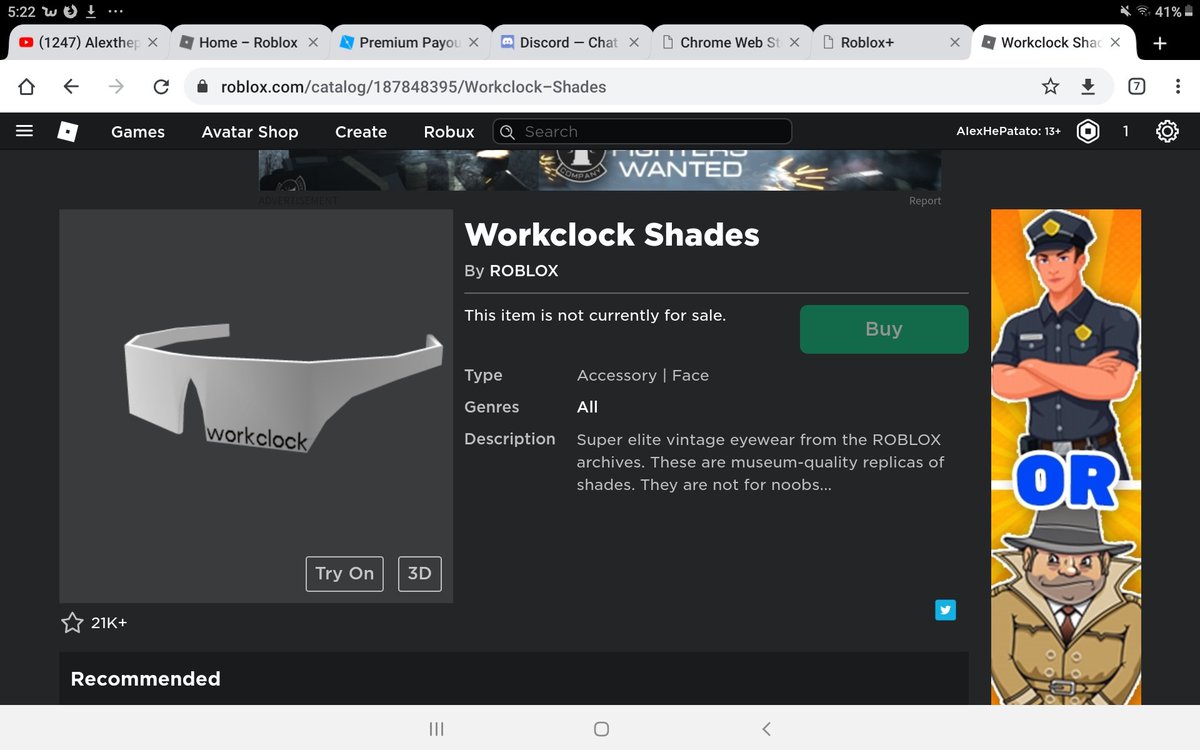Click the browser forward arrow
Screen dimensions: 1200x750
[x=116, y=87]
